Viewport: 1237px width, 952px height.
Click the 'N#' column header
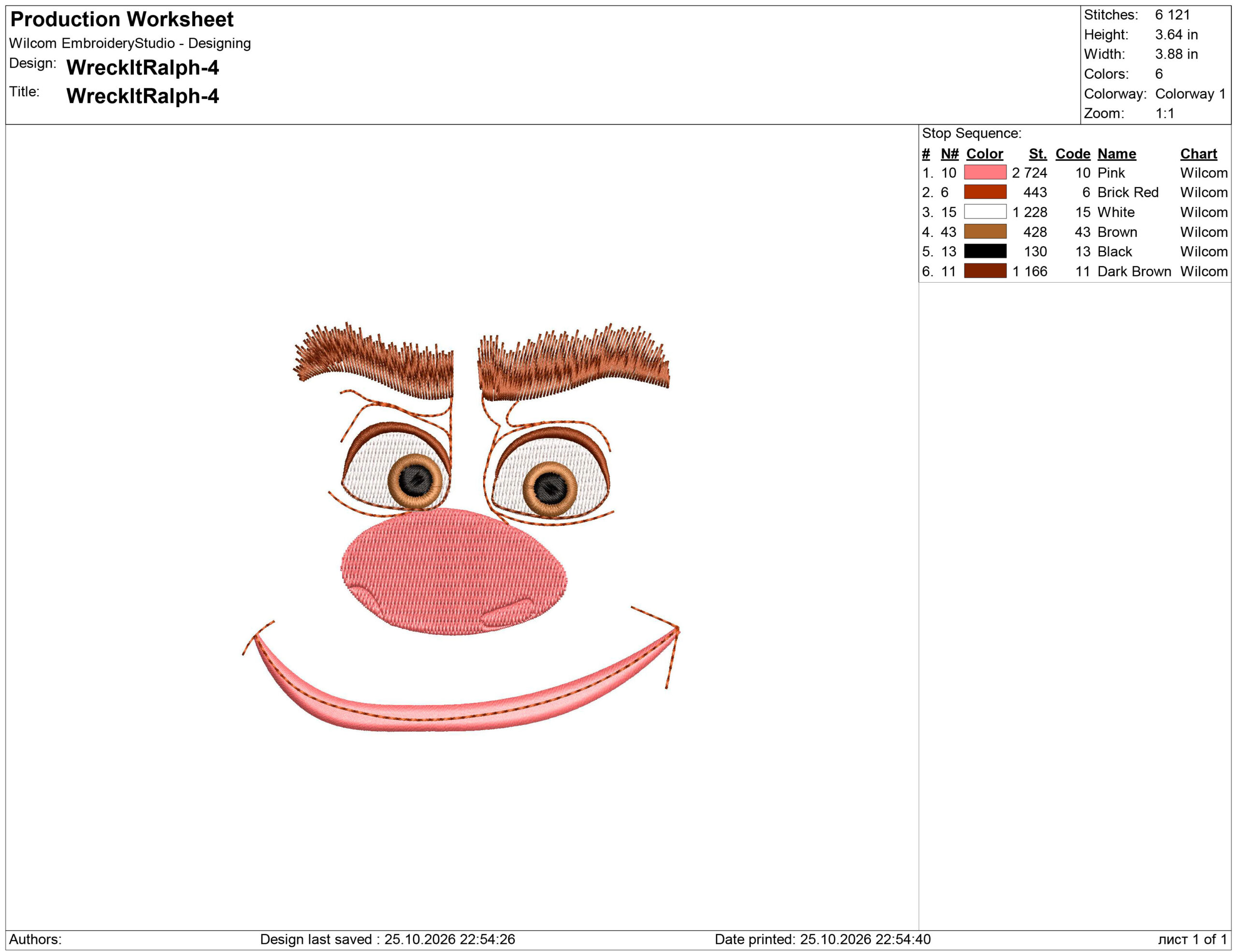[949, 154]
